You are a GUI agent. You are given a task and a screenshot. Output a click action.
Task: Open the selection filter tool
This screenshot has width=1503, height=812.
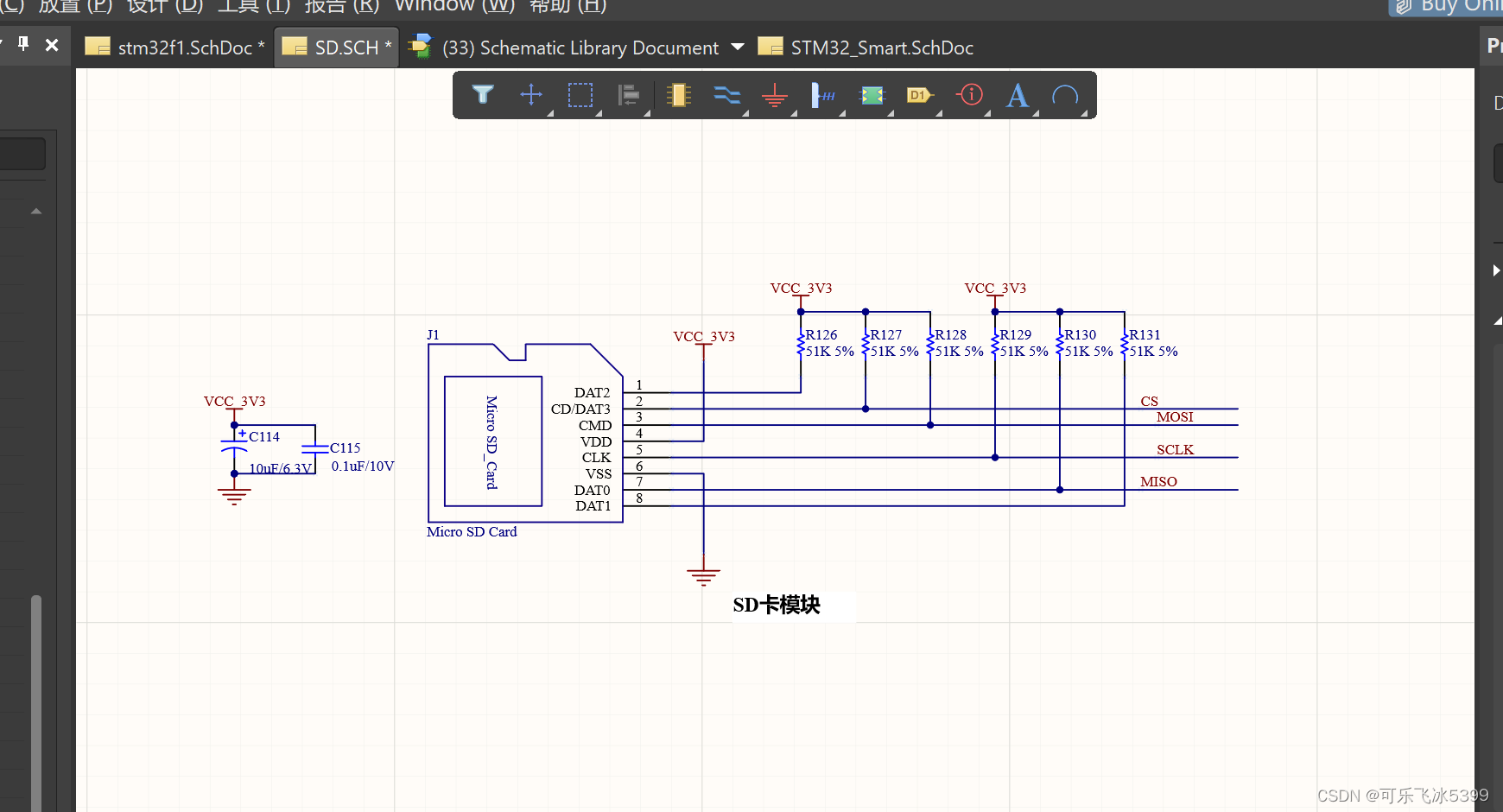pyautogui.click(x=483, y=94)
